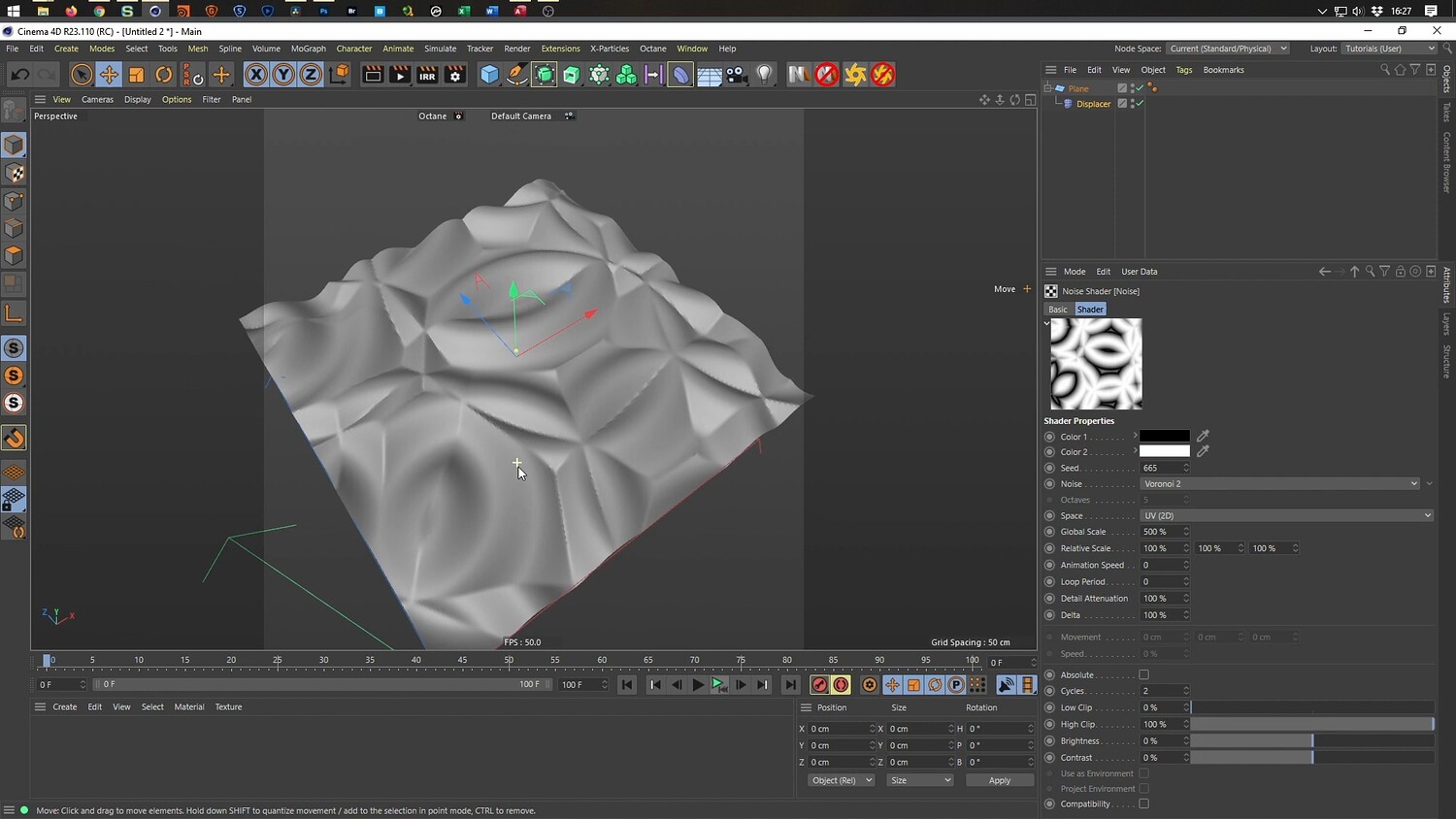Image resolution: width=1456 pixels, height=819 pixels.
Task: Select the Scale tool in top toolbar
Action: [137, 75]
